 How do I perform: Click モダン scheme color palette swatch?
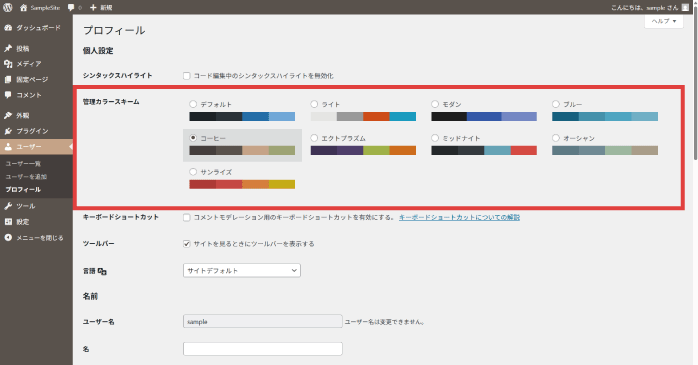pyautogui.click(x=484, y=117)
